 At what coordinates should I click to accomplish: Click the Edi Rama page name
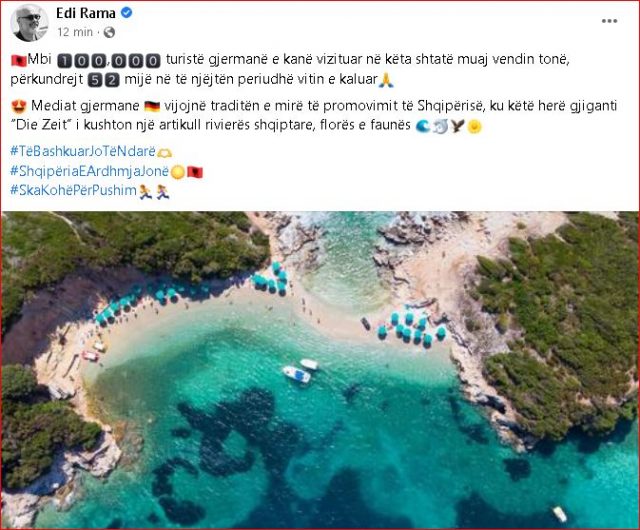(86, 13)
